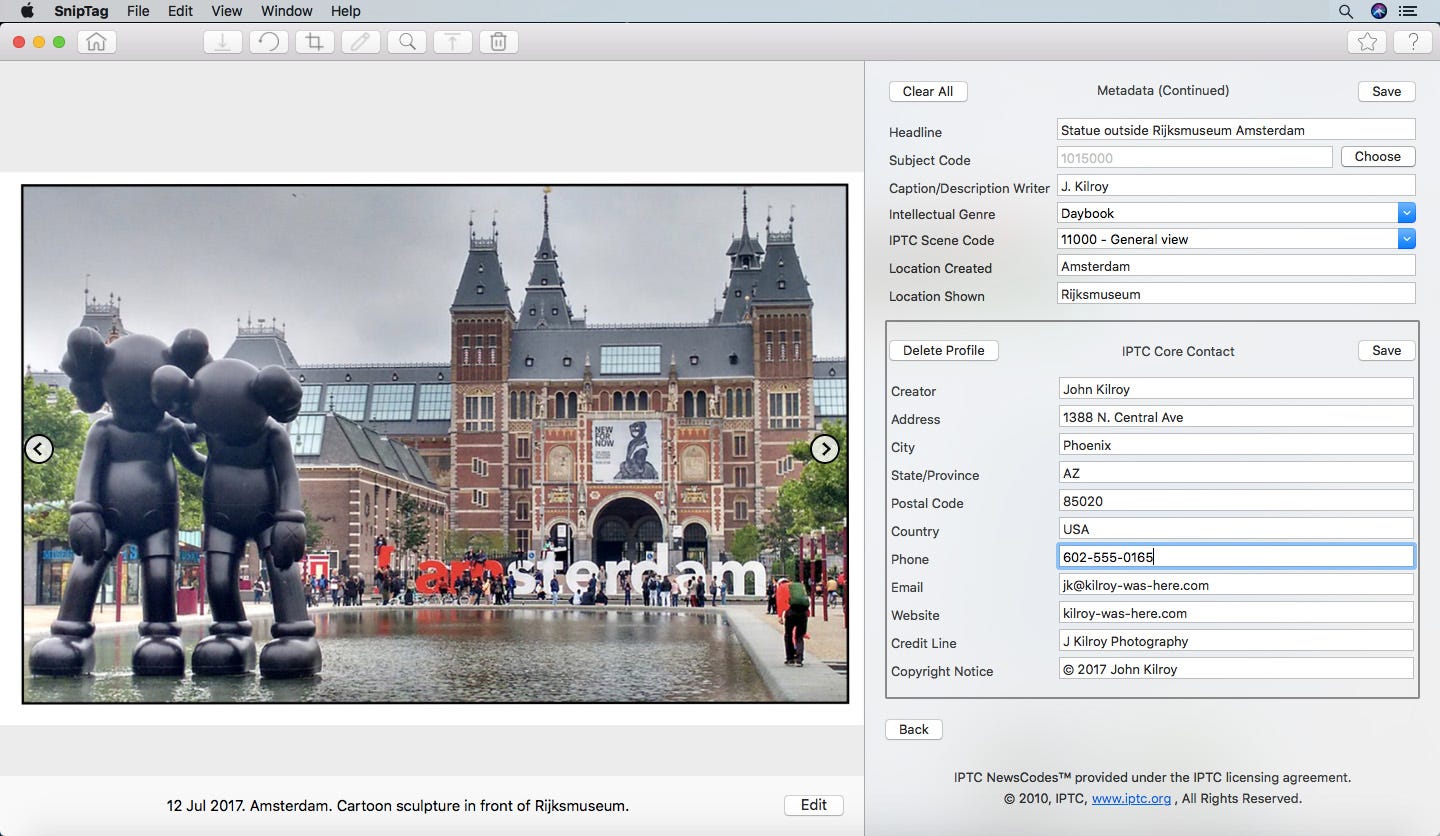
Task: Click the Creator field
Action: coord(1236,388)
